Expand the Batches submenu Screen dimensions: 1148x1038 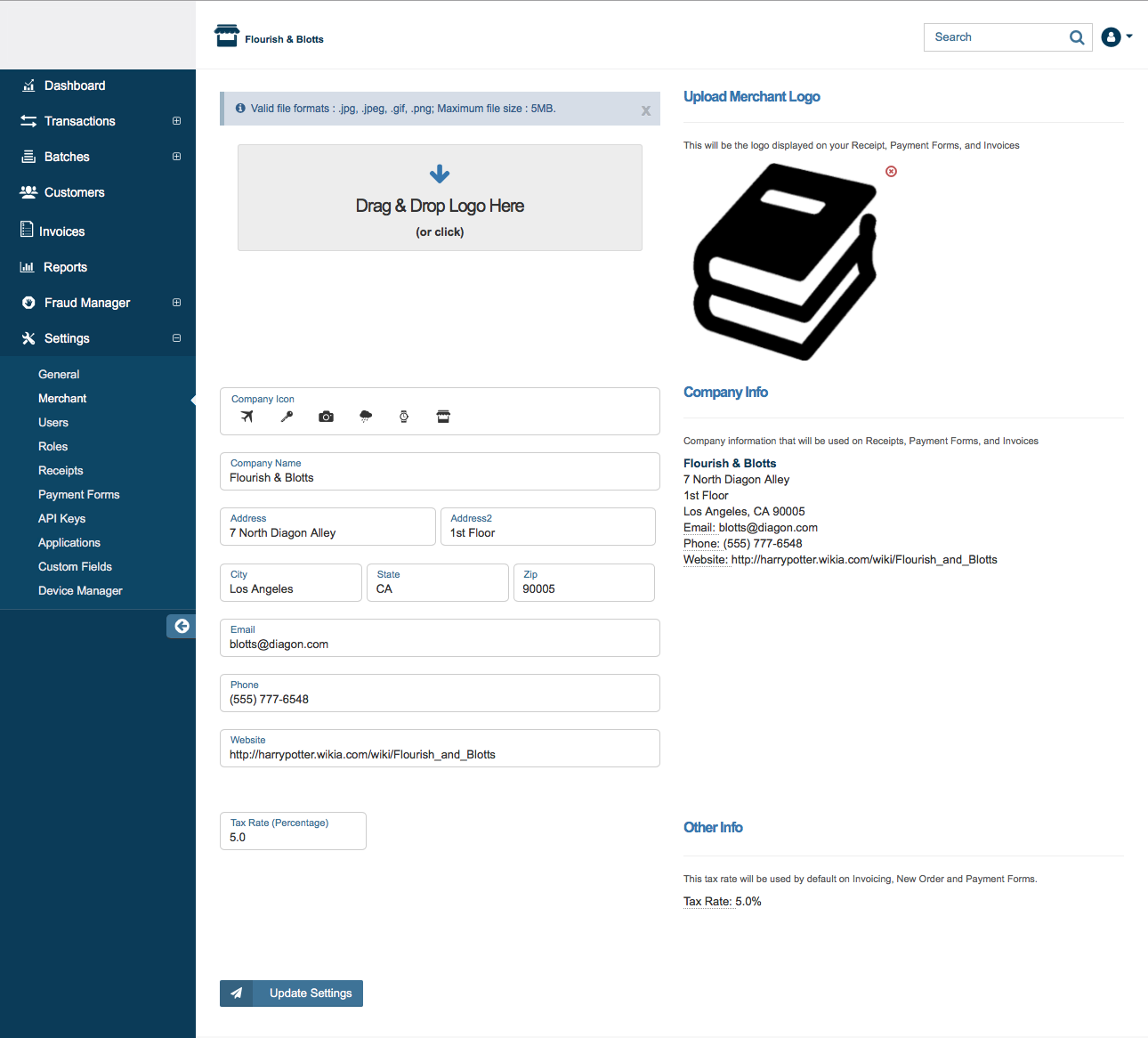click(176, 157)
